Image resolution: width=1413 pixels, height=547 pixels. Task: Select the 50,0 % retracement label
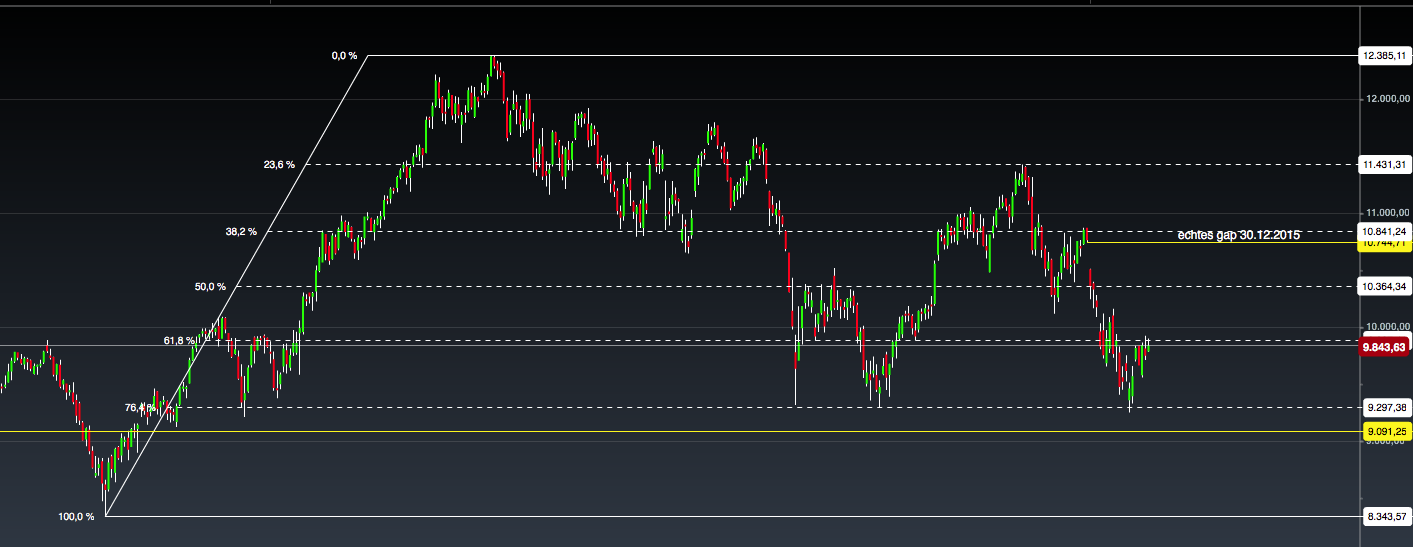tap(210, 287)
